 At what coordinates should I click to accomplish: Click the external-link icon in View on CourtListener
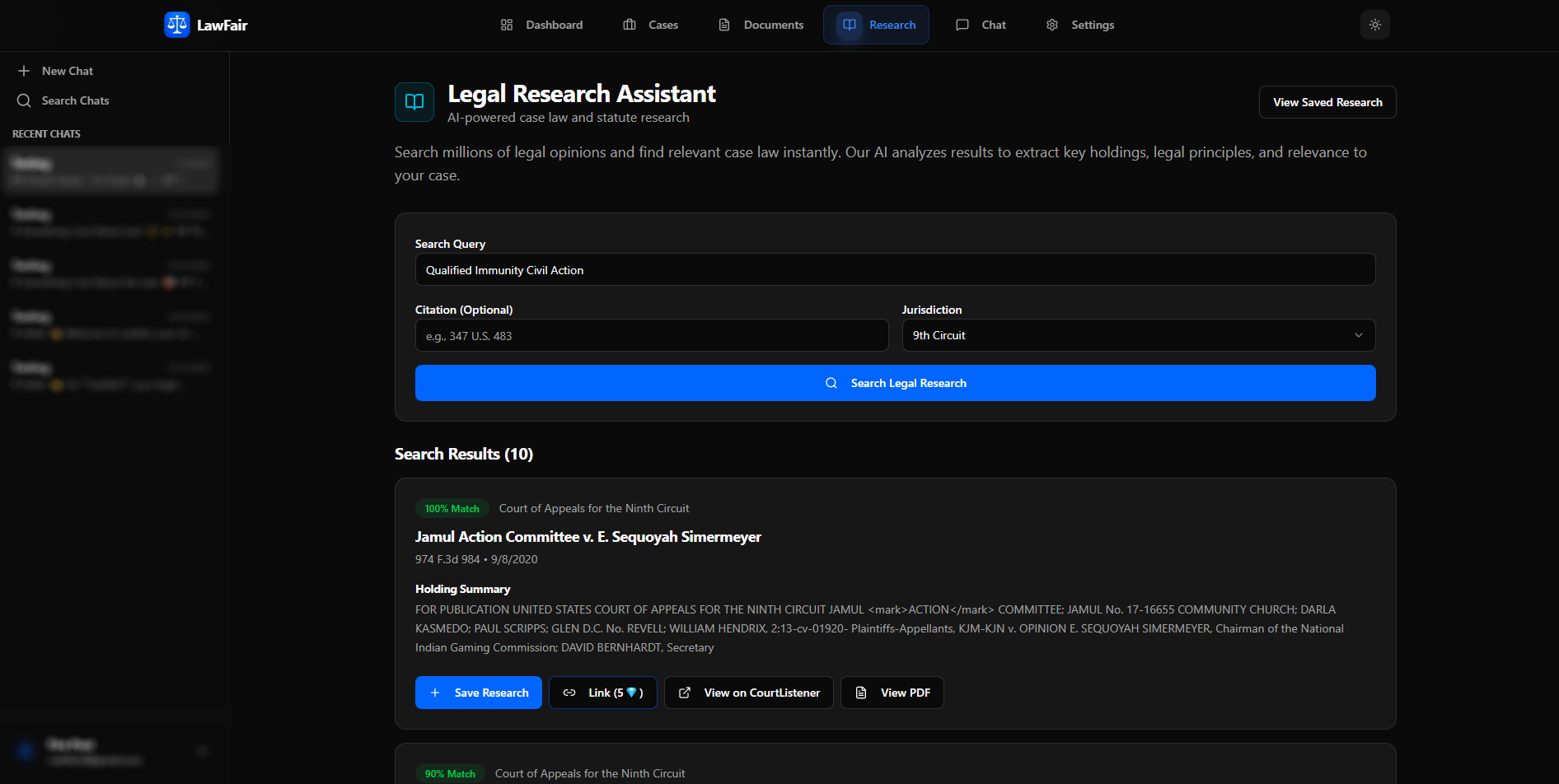[x=685, y=693]
